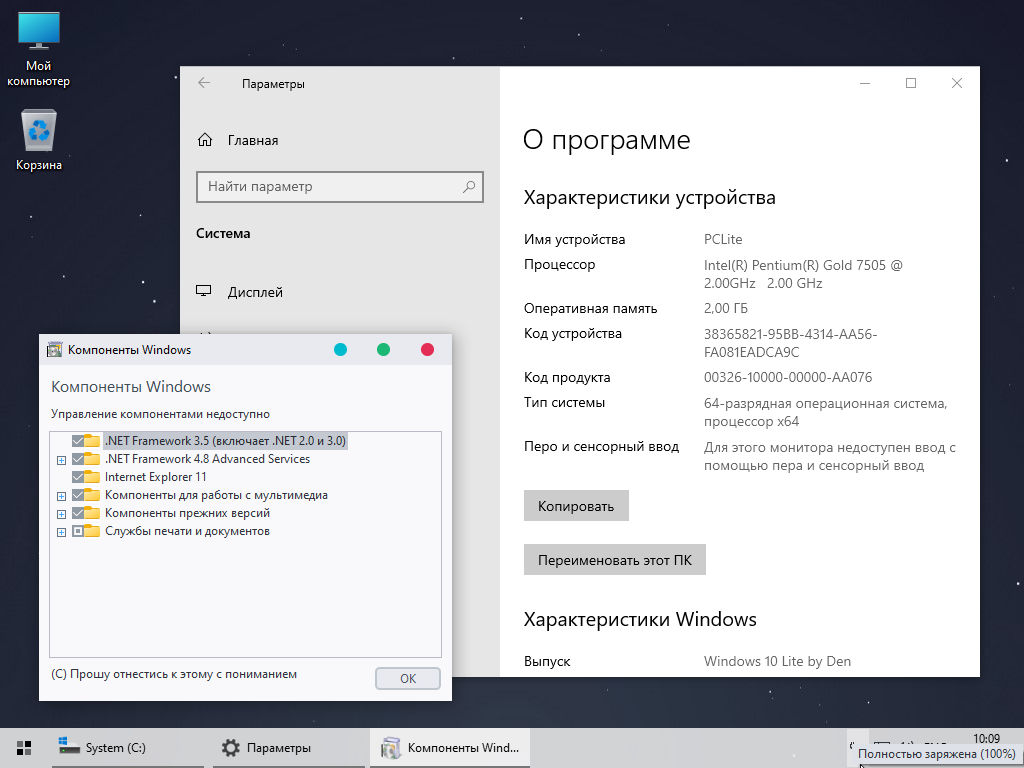
Task: Click device name value PCLite
Action: coord(723,240)
